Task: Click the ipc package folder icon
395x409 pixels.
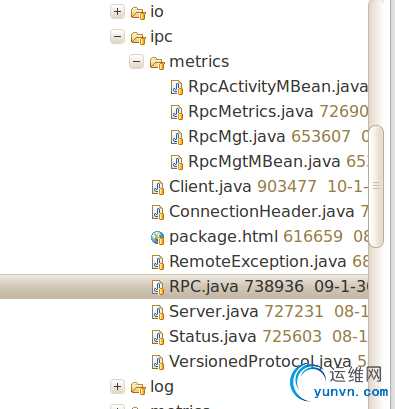Action: (x=138, y=38)
